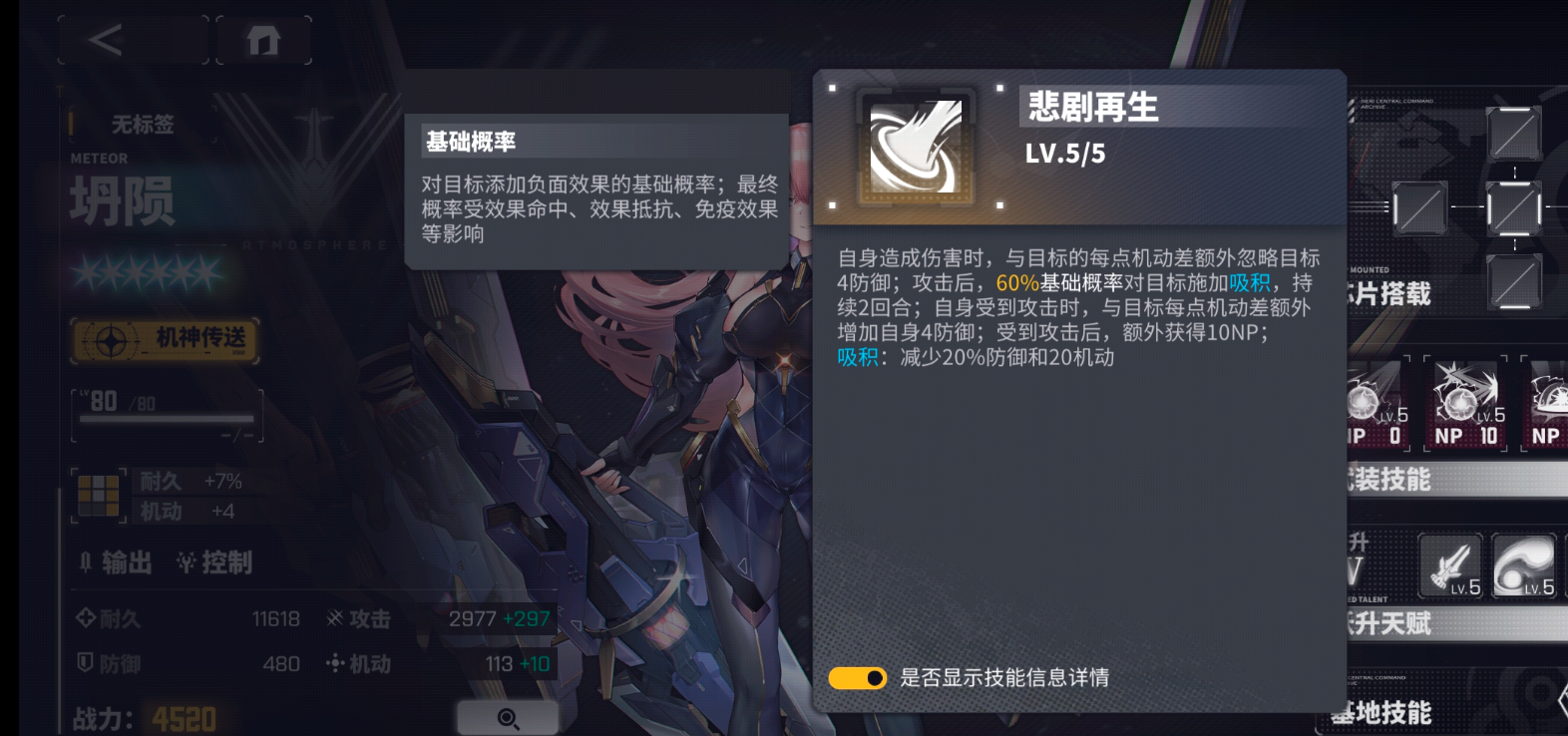
Task: Click the top empty chip slot
Action: coord(1513,134)
